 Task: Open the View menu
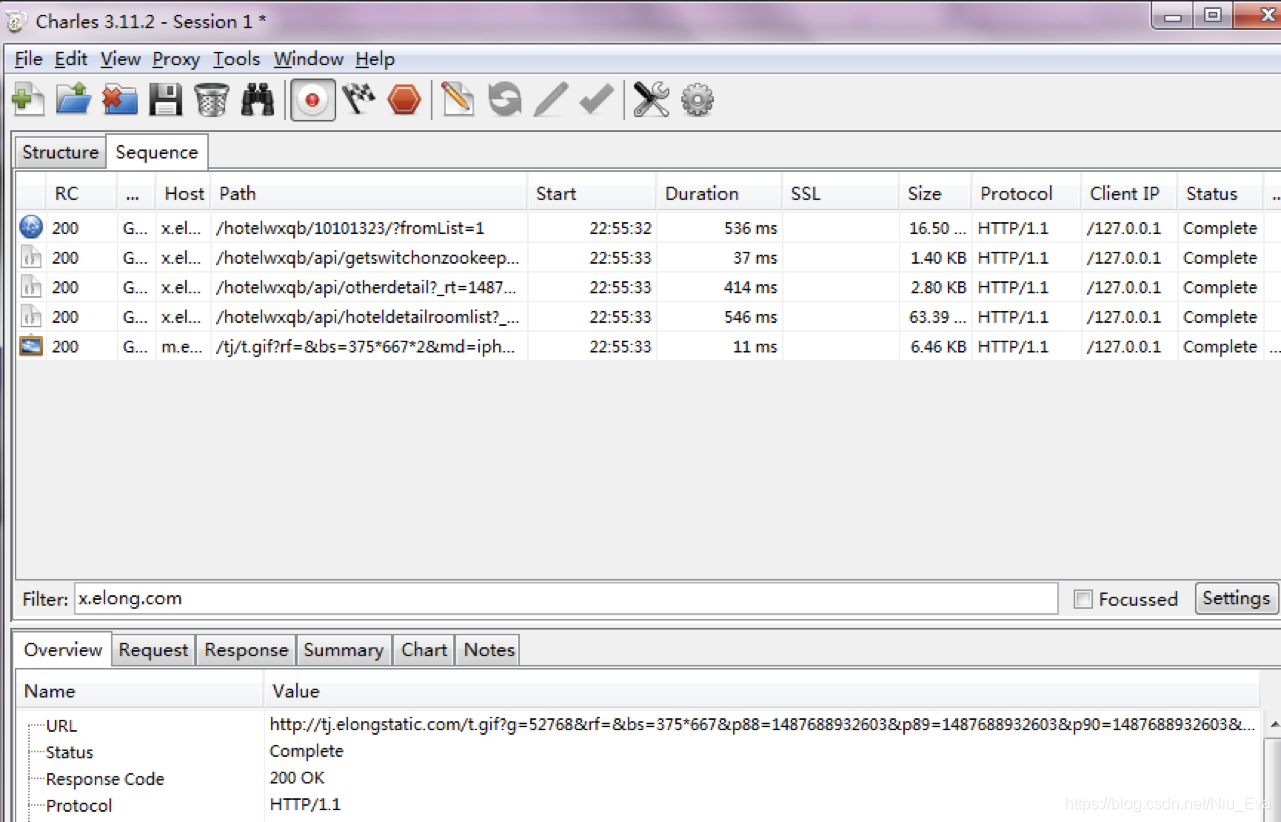coord(120,59)
